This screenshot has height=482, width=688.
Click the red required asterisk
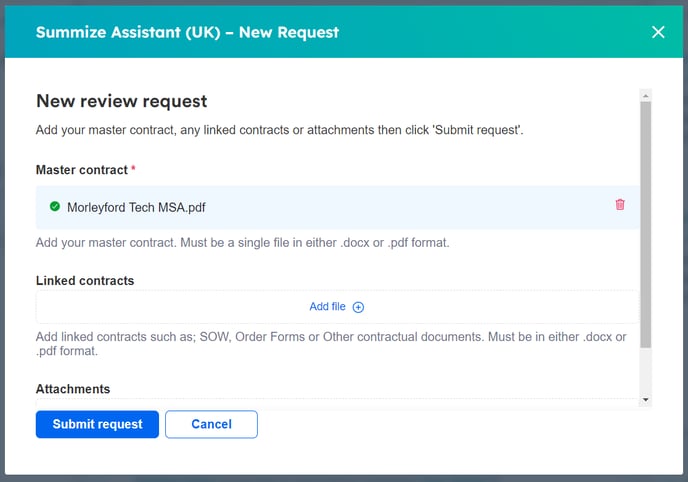click(134, 170)
